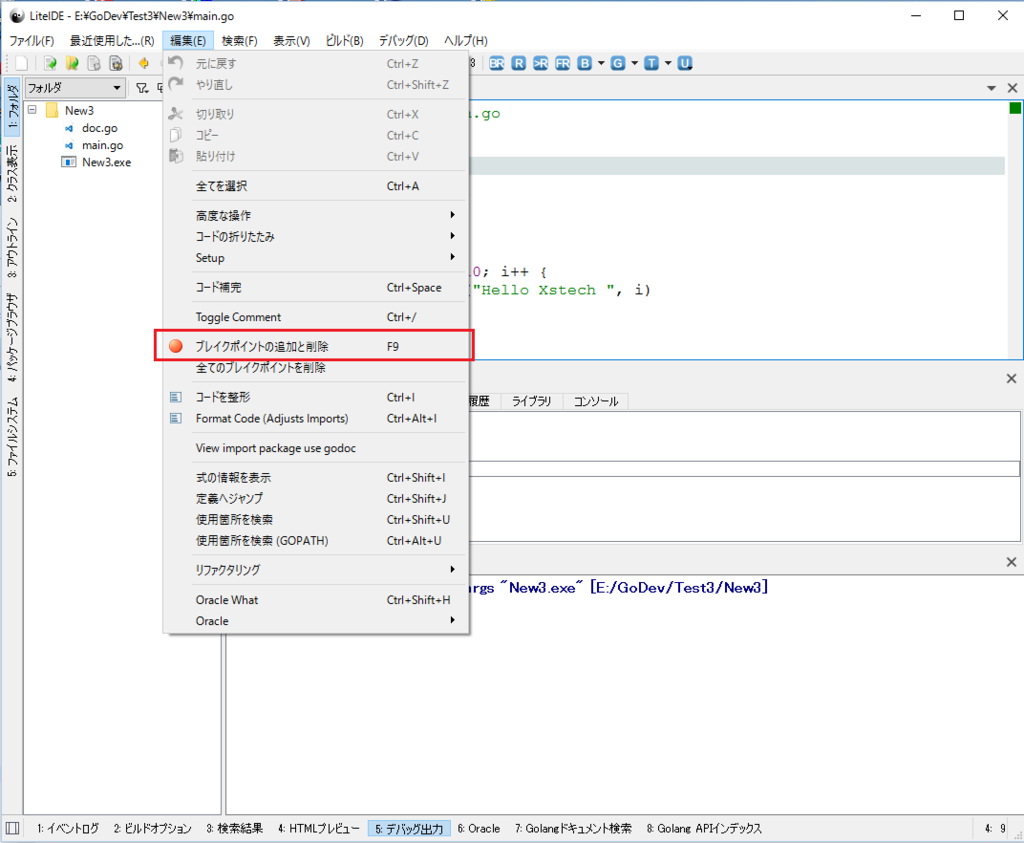Choose View import package use godoc

[x=316, y=448]
